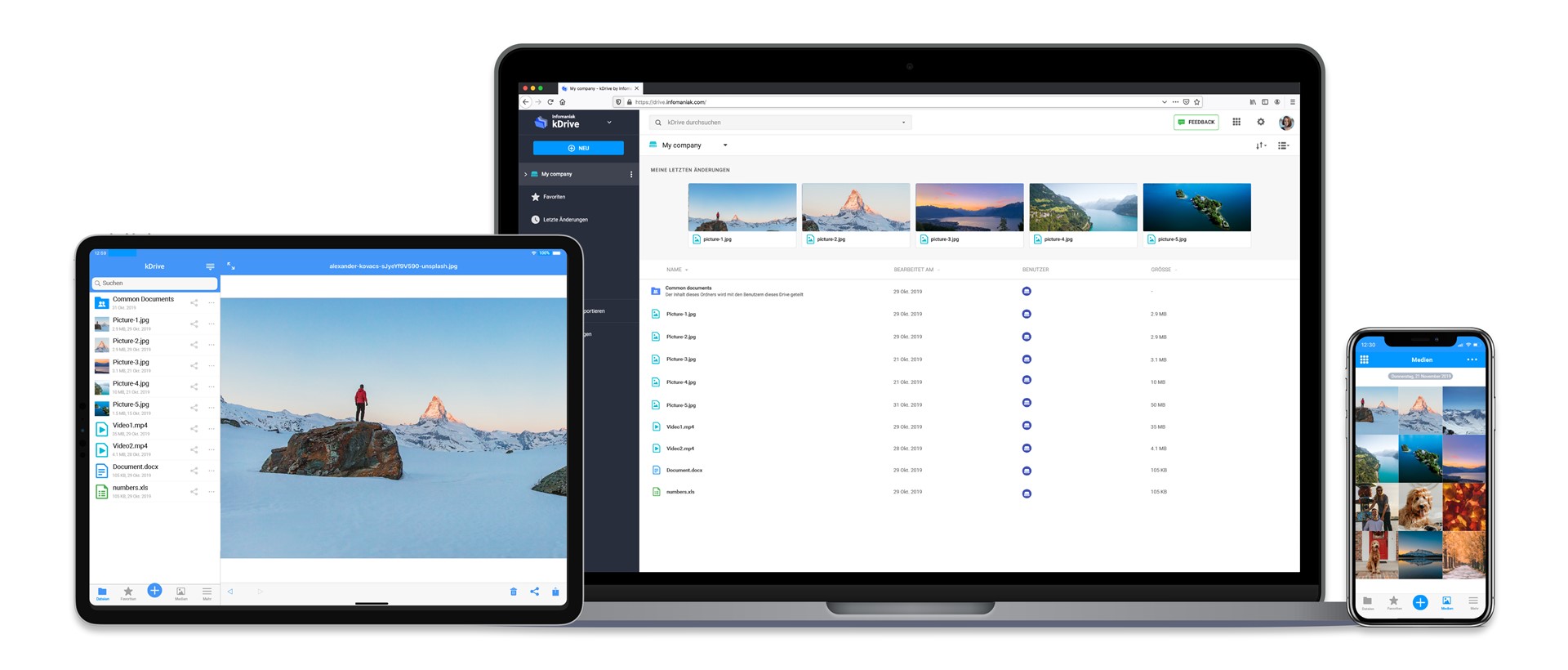Open the sort order dropdown on laptop

click(x=1261, y=145)
